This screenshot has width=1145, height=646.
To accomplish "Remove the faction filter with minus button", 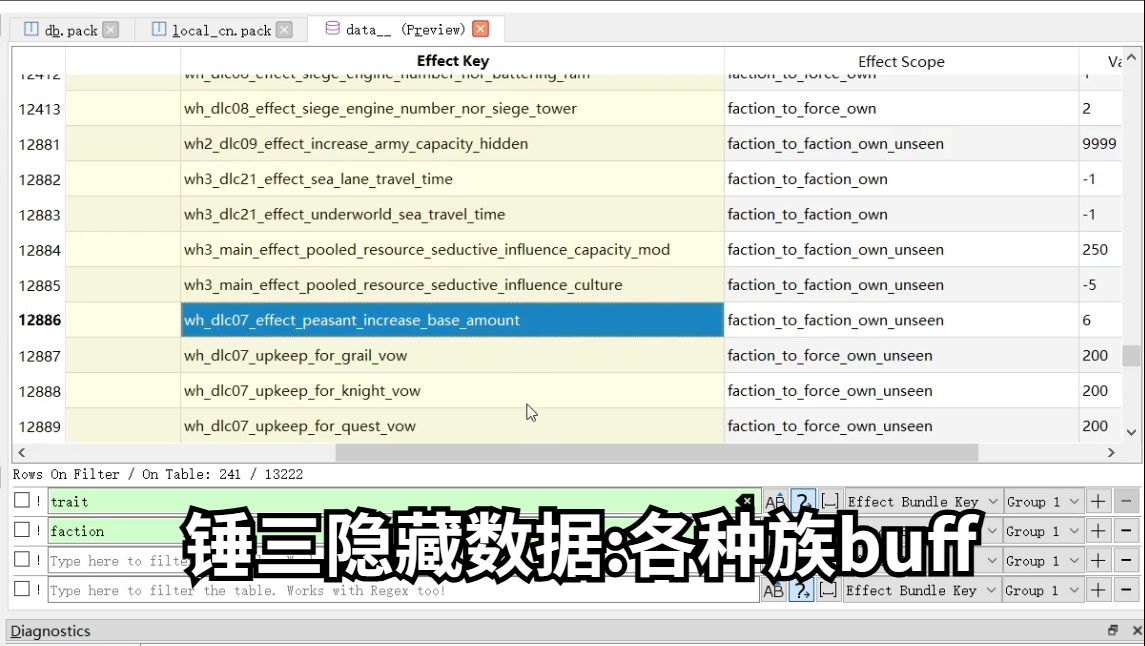I will click(1127, 531).
